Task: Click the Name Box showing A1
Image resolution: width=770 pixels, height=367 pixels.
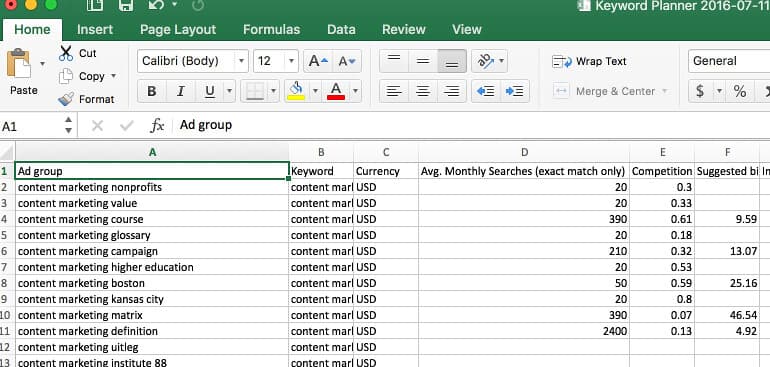Action: tap(31, 126)
